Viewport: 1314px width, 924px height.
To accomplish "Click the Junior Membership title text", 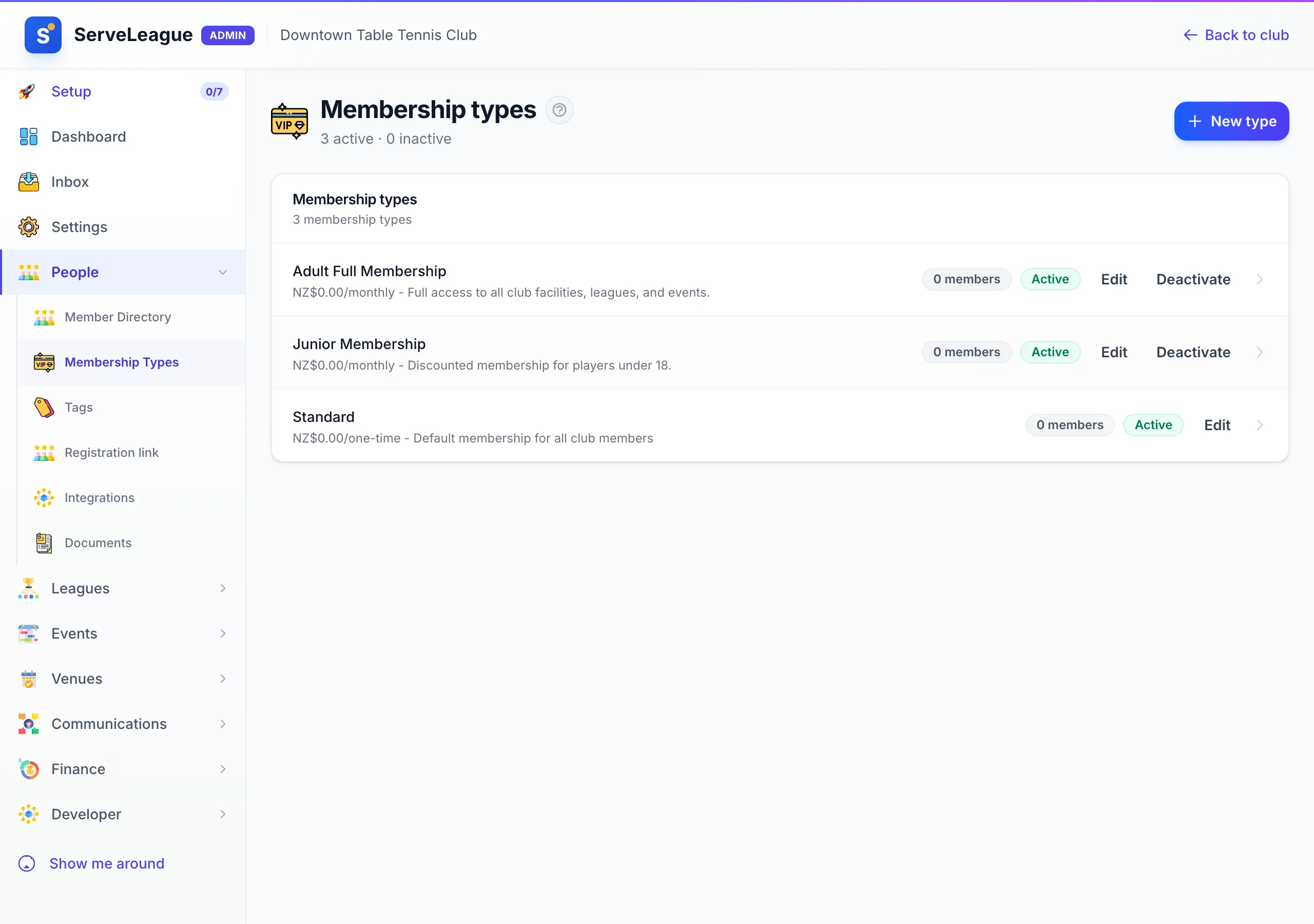I will coord(359,344).
